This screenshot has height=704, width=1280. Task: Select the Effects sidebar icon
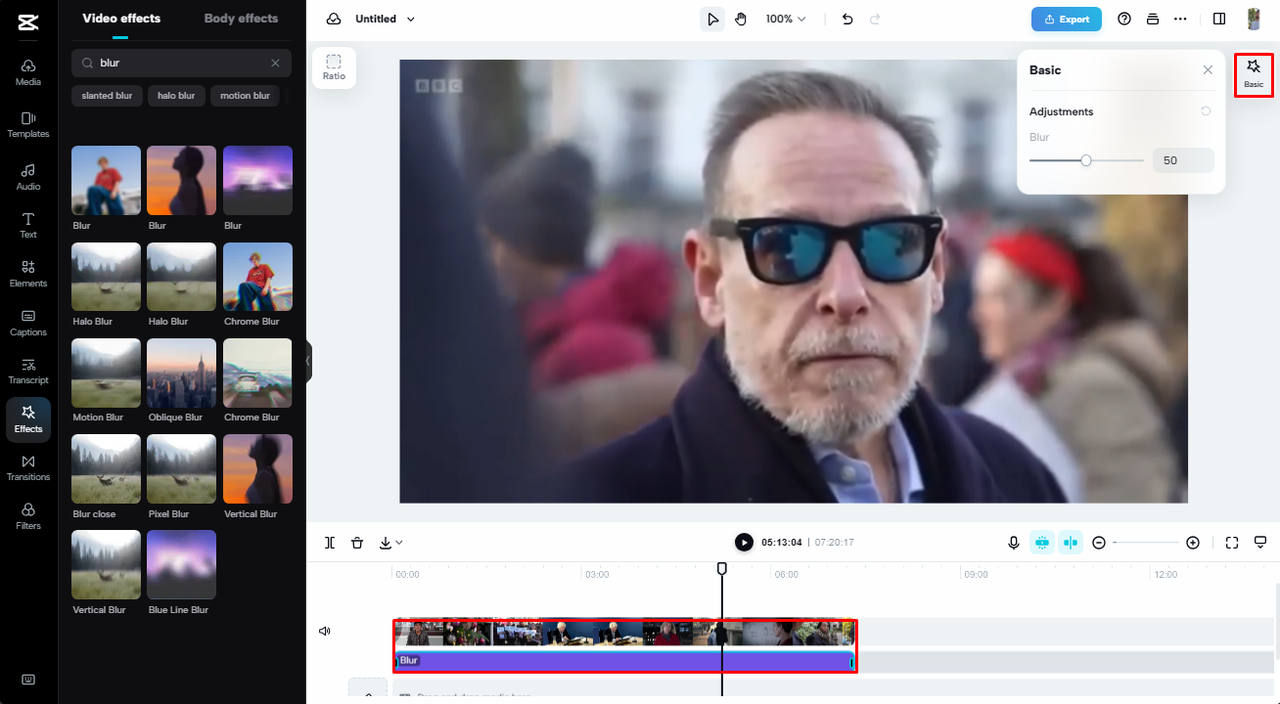(x=28, y=420)
